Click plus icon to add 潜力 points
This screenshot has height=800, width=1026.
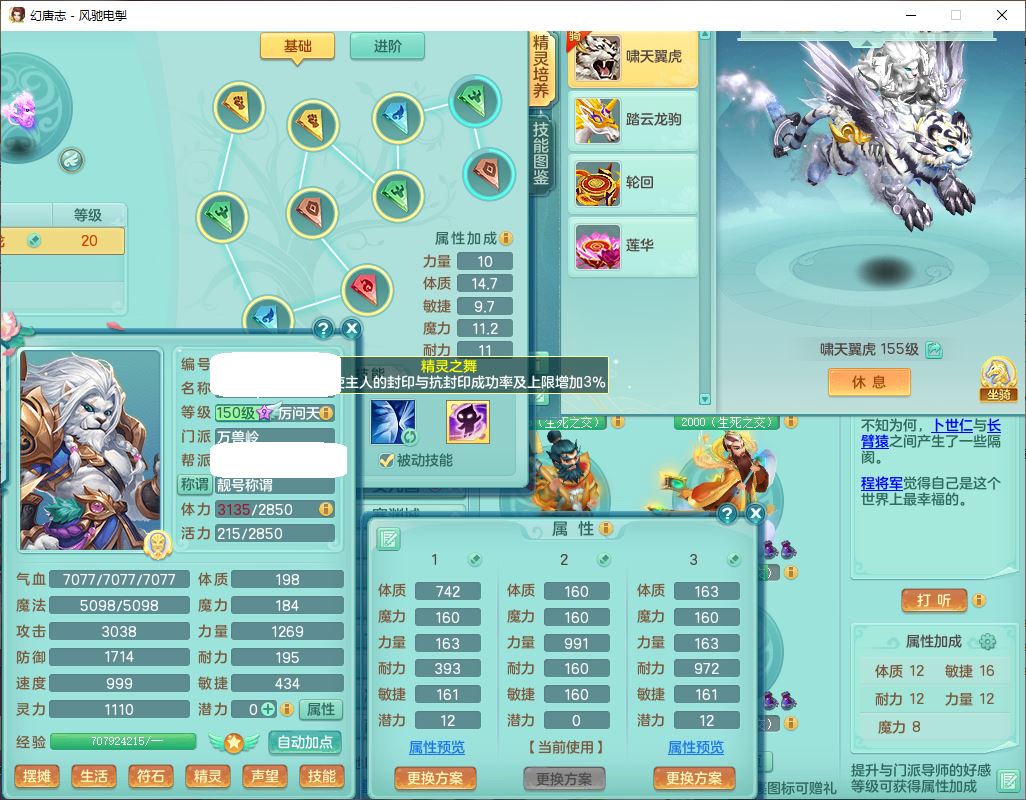click(268, 709)
